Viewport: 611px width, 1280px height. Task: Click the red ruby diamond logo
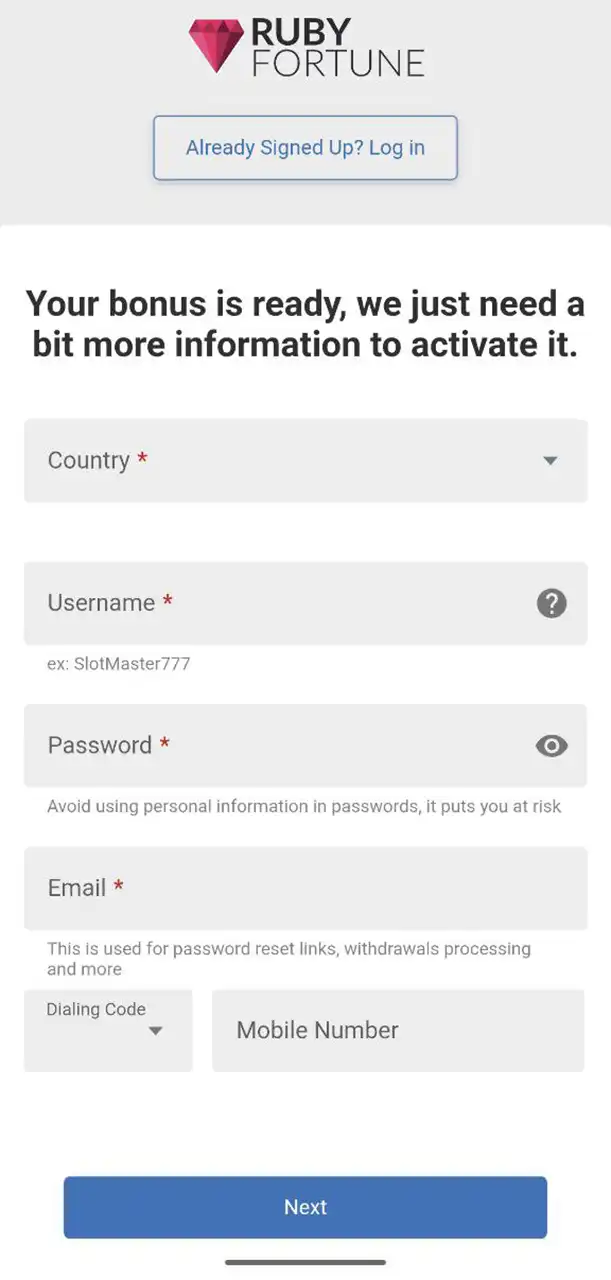216,45
